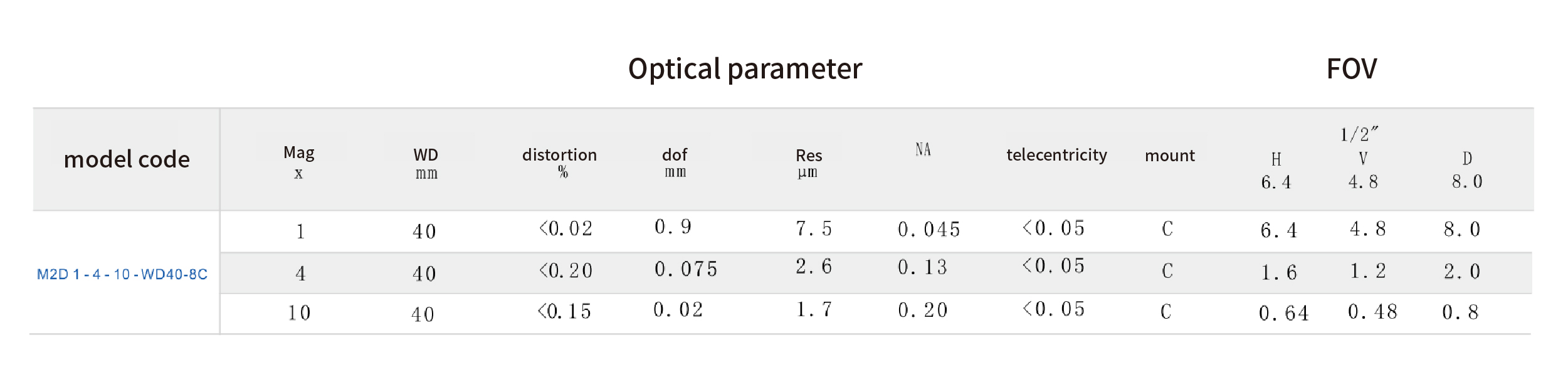Click the "FOV" section heading
Screen dimensions: 1568x367
click(1352, 68)
